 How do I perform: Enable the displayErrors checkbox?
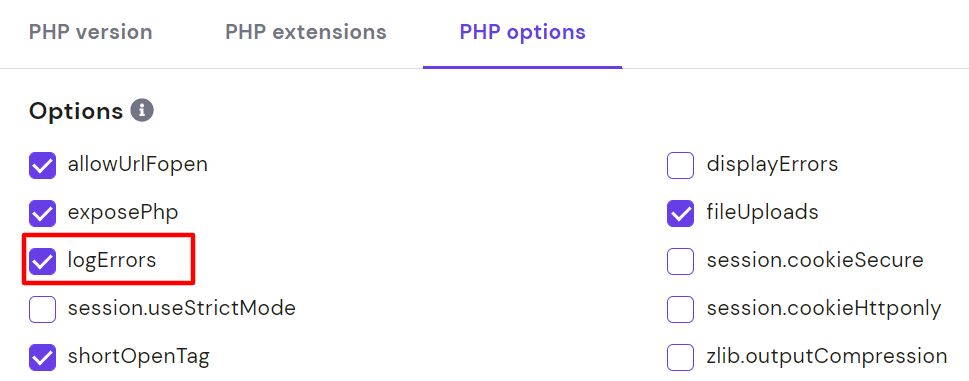pyautogui.click(x=680, y=165)
